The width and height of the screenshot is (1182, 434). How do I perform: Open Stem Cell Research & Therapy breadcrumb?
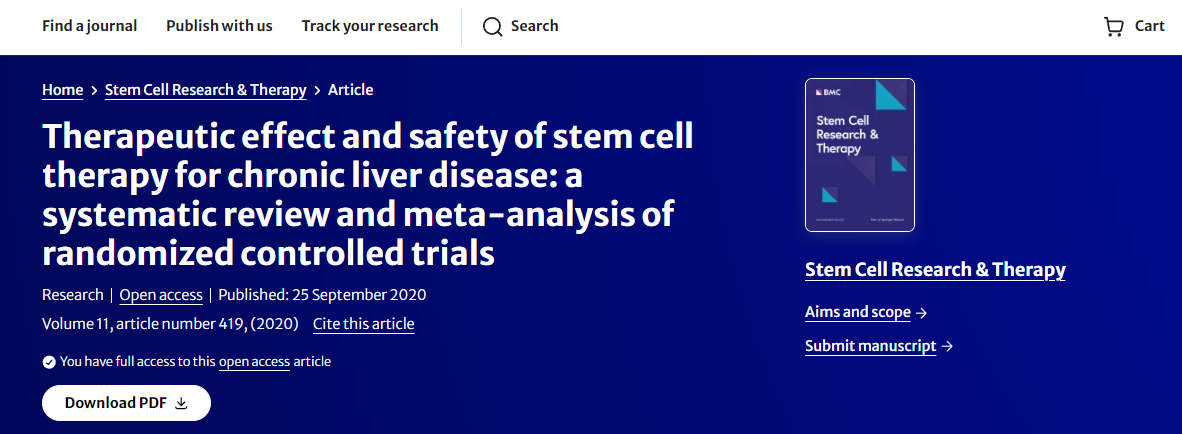pos(205,90)
